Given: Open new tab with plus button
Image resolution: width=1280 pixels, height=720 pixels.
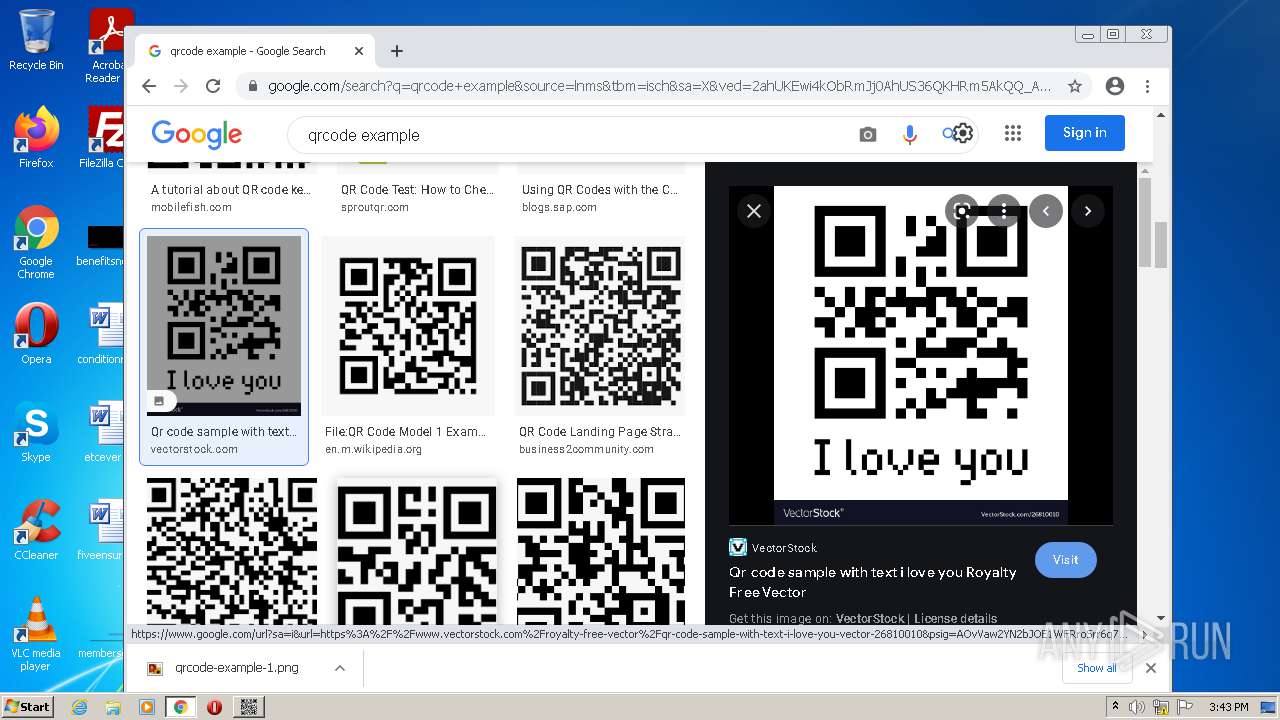Looking at the screenshot, I should 397,51.
